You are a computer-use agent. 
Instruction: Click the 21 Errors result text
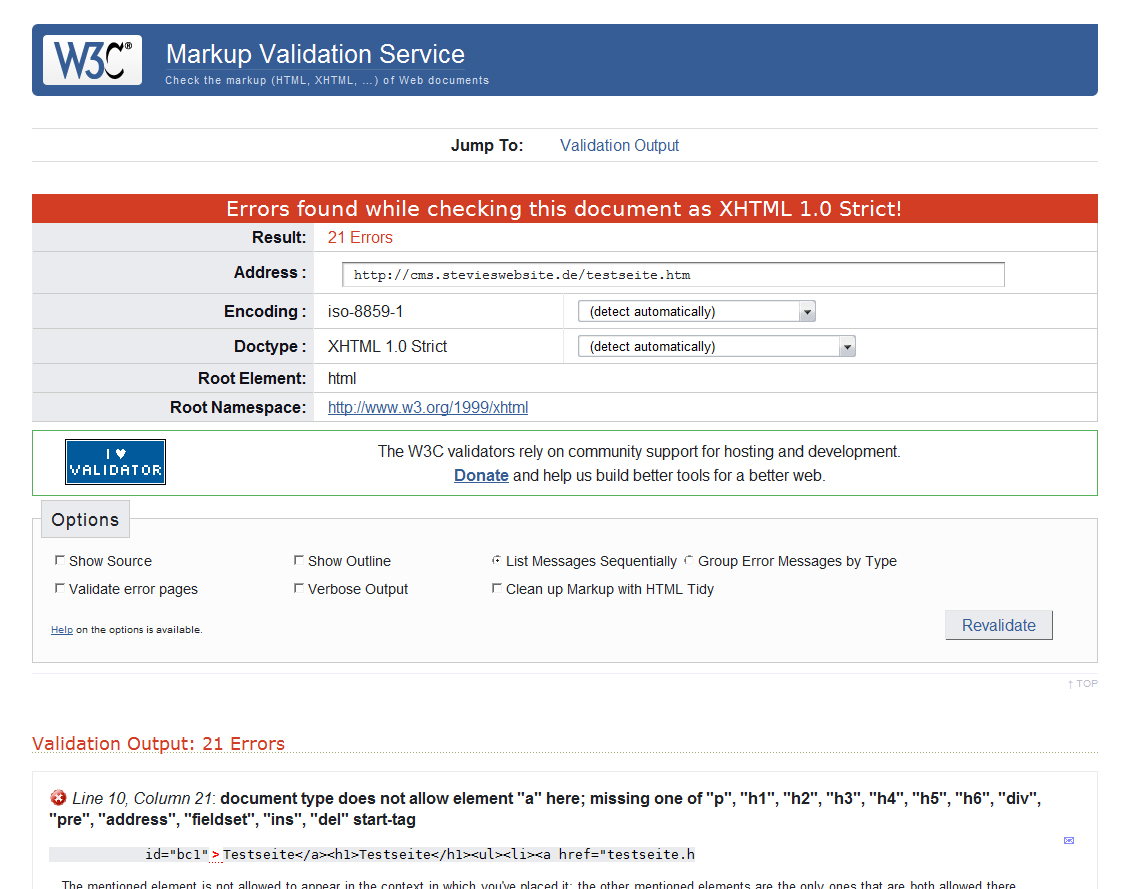pyautogui.click(x=360, y=238)
